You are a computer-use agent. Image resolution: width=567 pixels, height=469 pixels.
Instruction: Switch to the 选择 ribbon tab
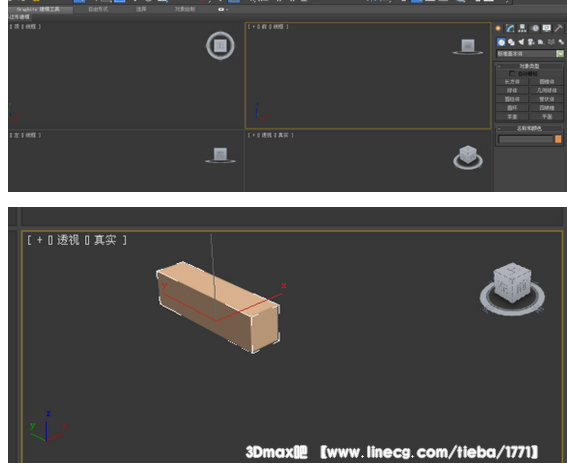coord(141,9)
